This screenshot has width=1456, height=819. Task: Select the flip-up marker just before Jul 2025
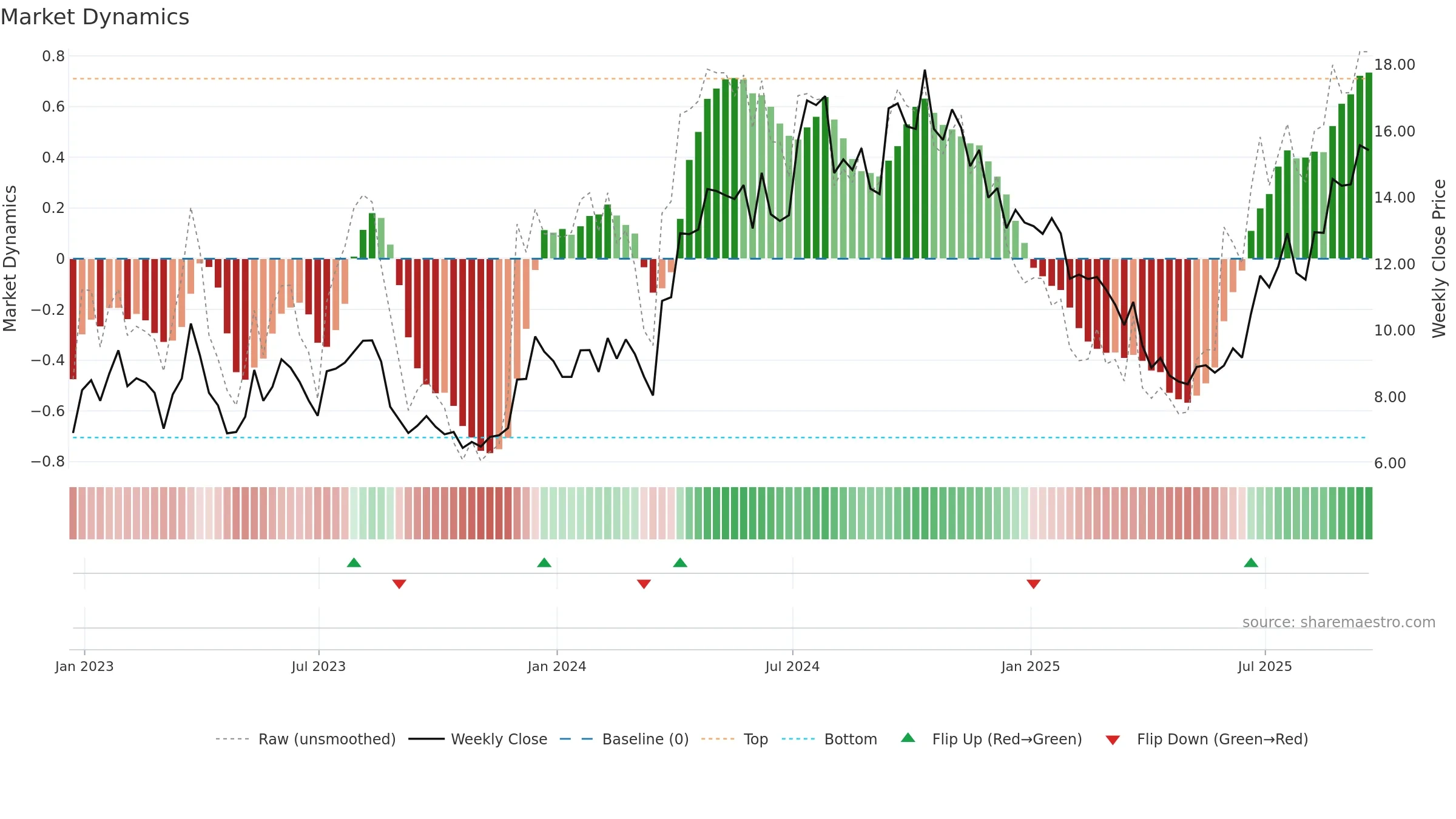[1251, 562]
